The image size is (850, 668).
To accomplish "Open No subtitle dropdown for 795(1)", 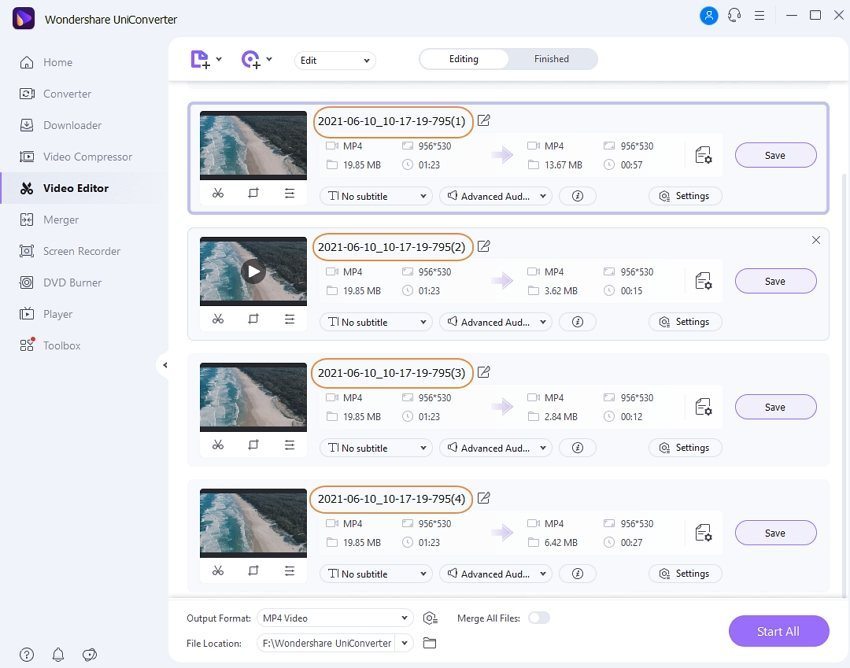I will click(x=376, y=196).
